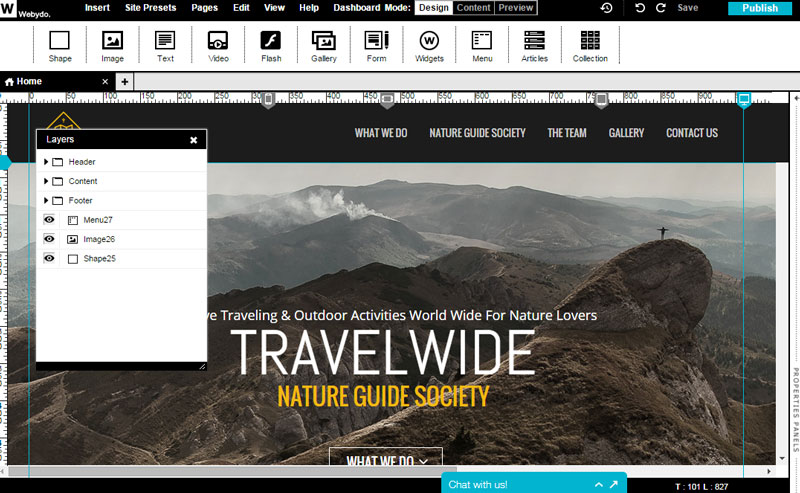Insert a Flash element
The height and width of the screenshot is (493, 800).
[x=271, y=46]
